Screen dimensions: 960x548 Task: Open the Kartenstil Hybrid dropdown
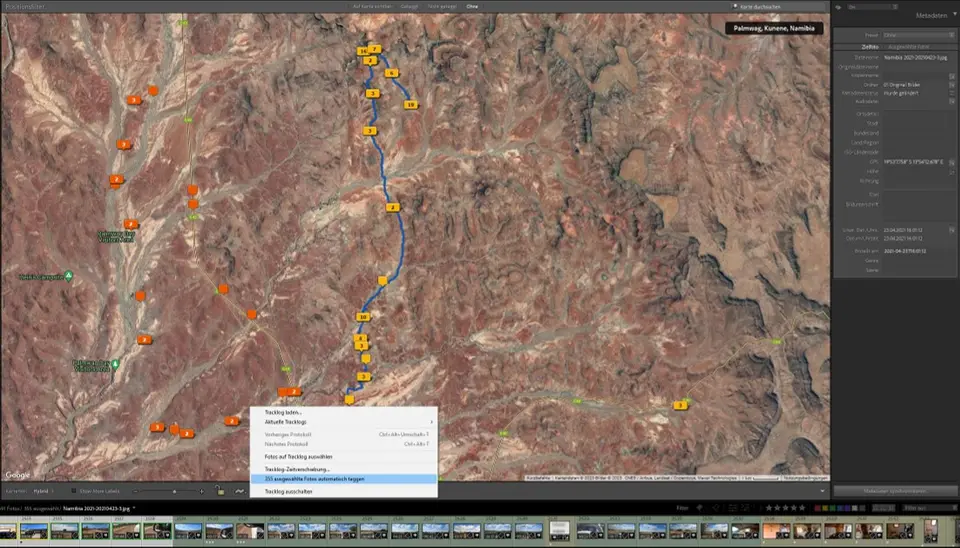[x=43, y=491]
